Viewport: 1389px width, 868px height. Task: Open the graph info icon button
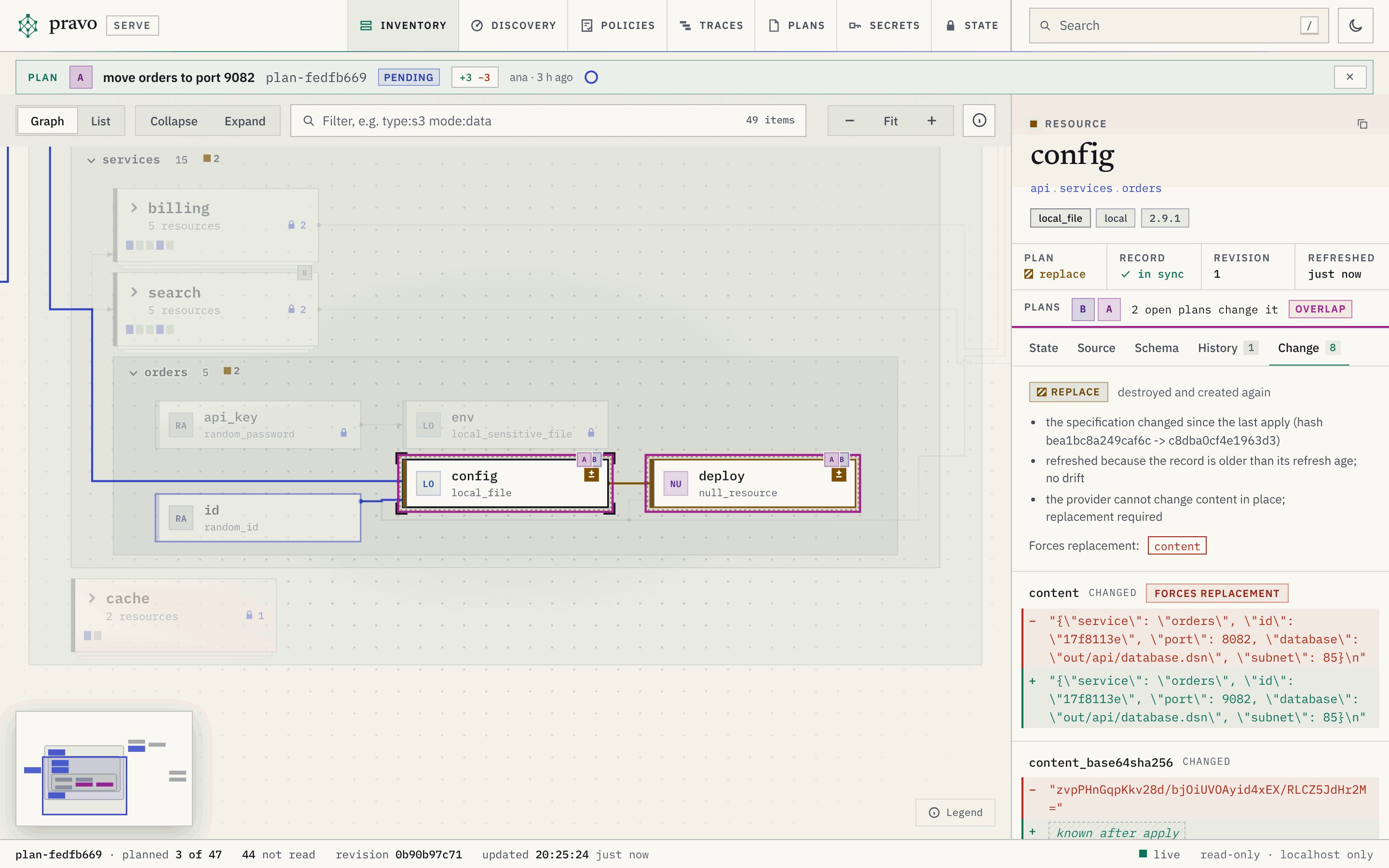coord(979,121)
